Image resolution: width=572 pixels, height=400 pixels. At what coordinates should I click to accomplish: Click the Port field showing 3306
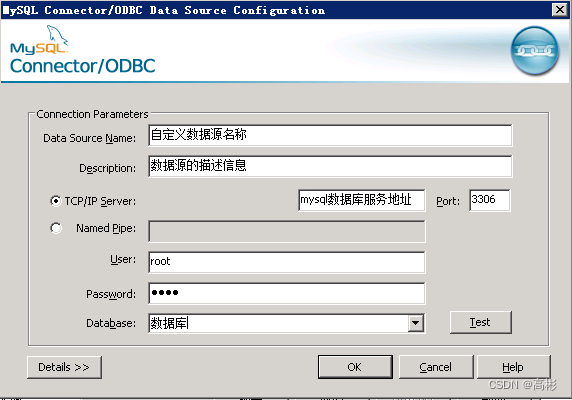point(490,200)
